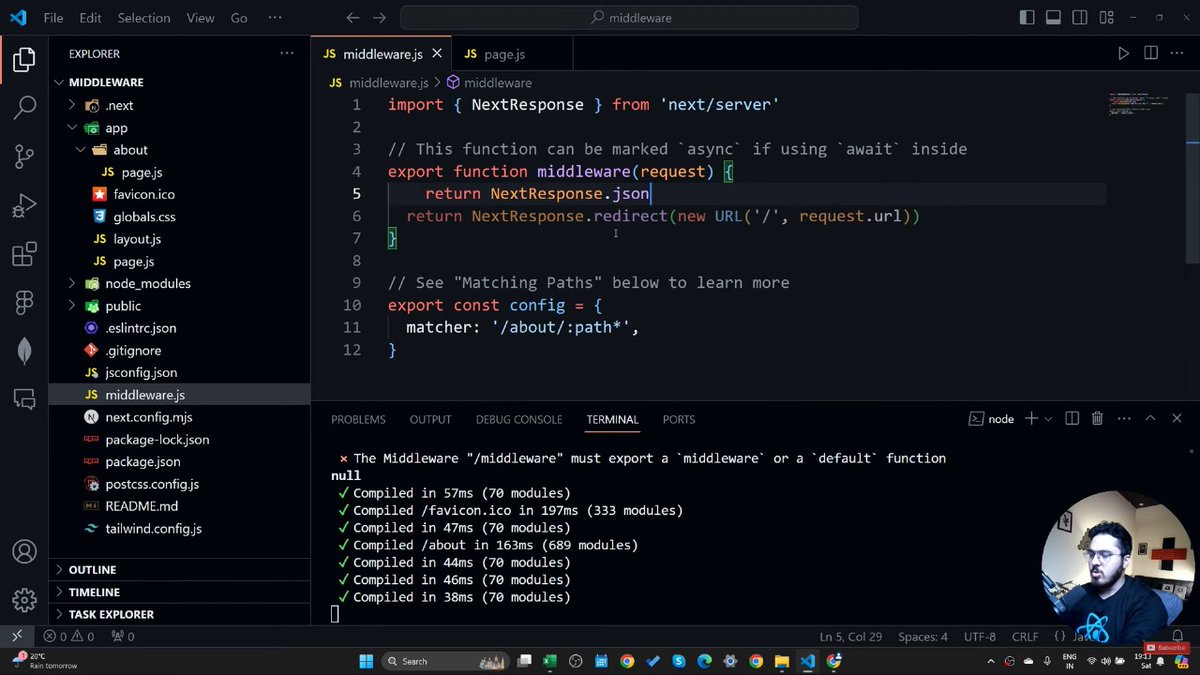Screen dimensions: 1200x675
Task: Open the Go menu
Action: 238,17
